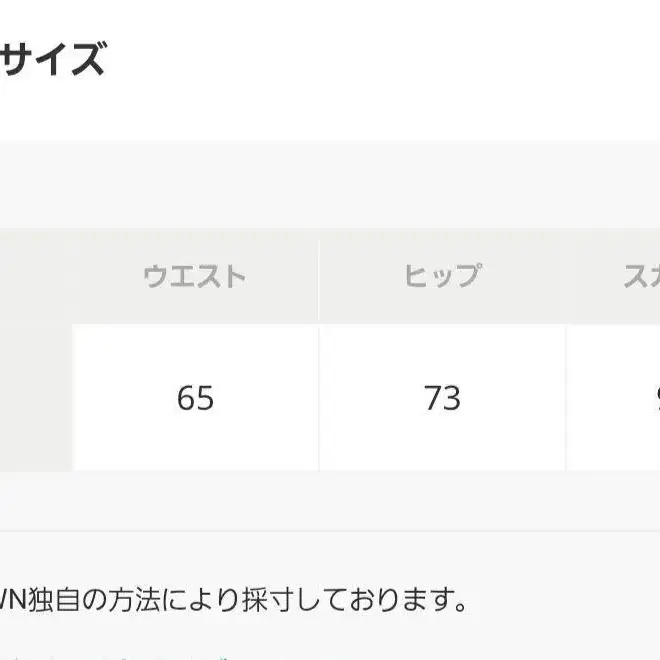Screen dimensions: 660x660
Task: Click the divider between 65 and 73 cells
Action: (x=319, y=398)
